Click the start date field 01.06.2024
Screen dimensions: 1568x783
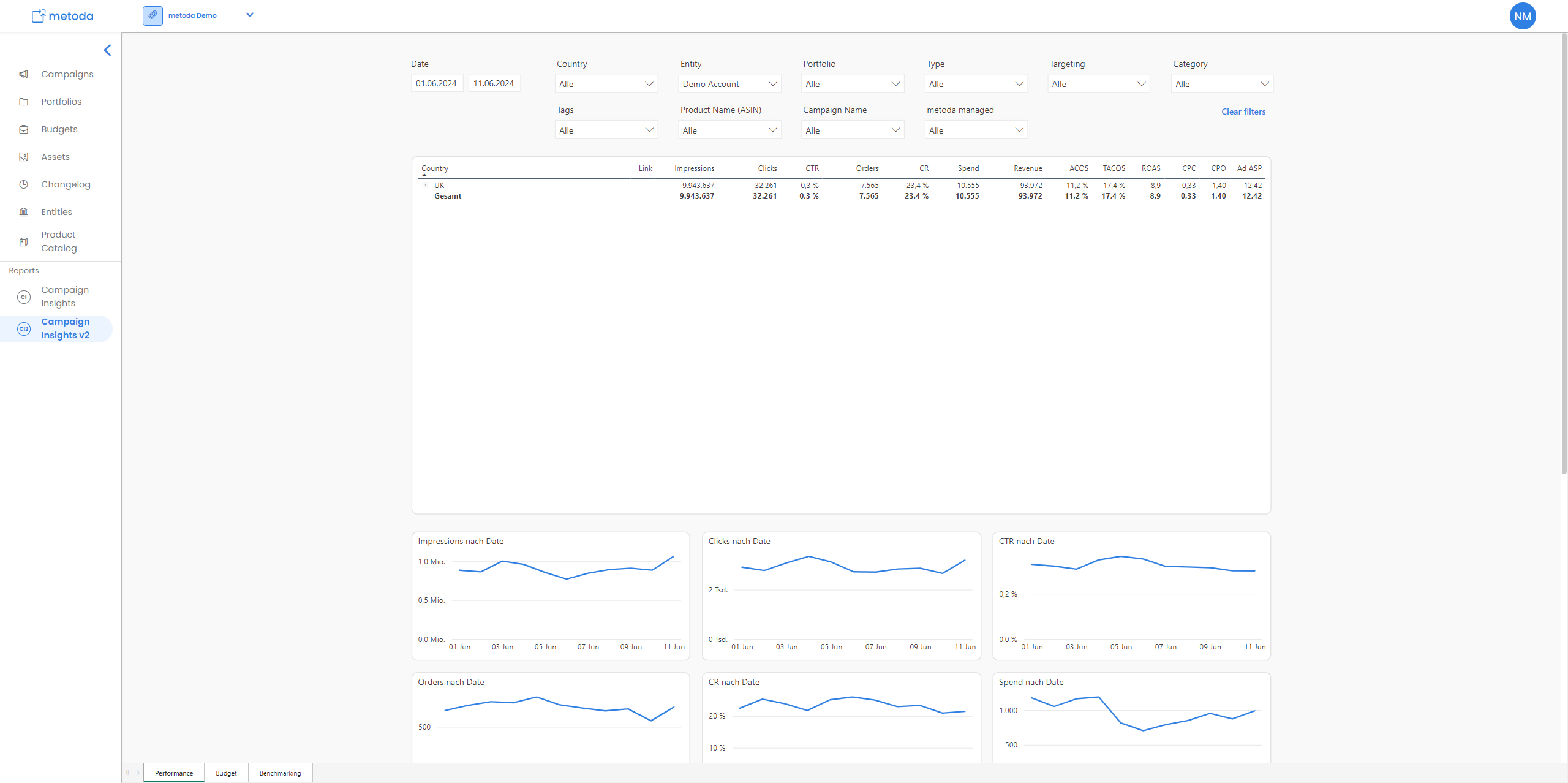(436, 83)
